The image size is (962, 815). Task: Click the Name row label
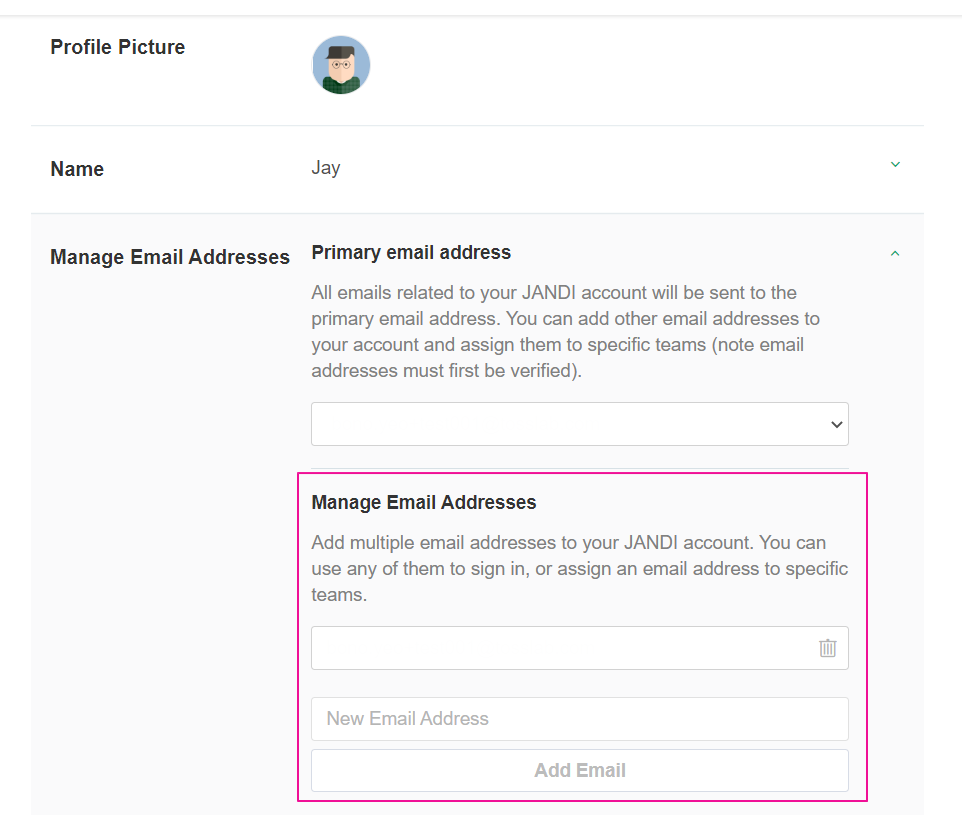[77, 169]
